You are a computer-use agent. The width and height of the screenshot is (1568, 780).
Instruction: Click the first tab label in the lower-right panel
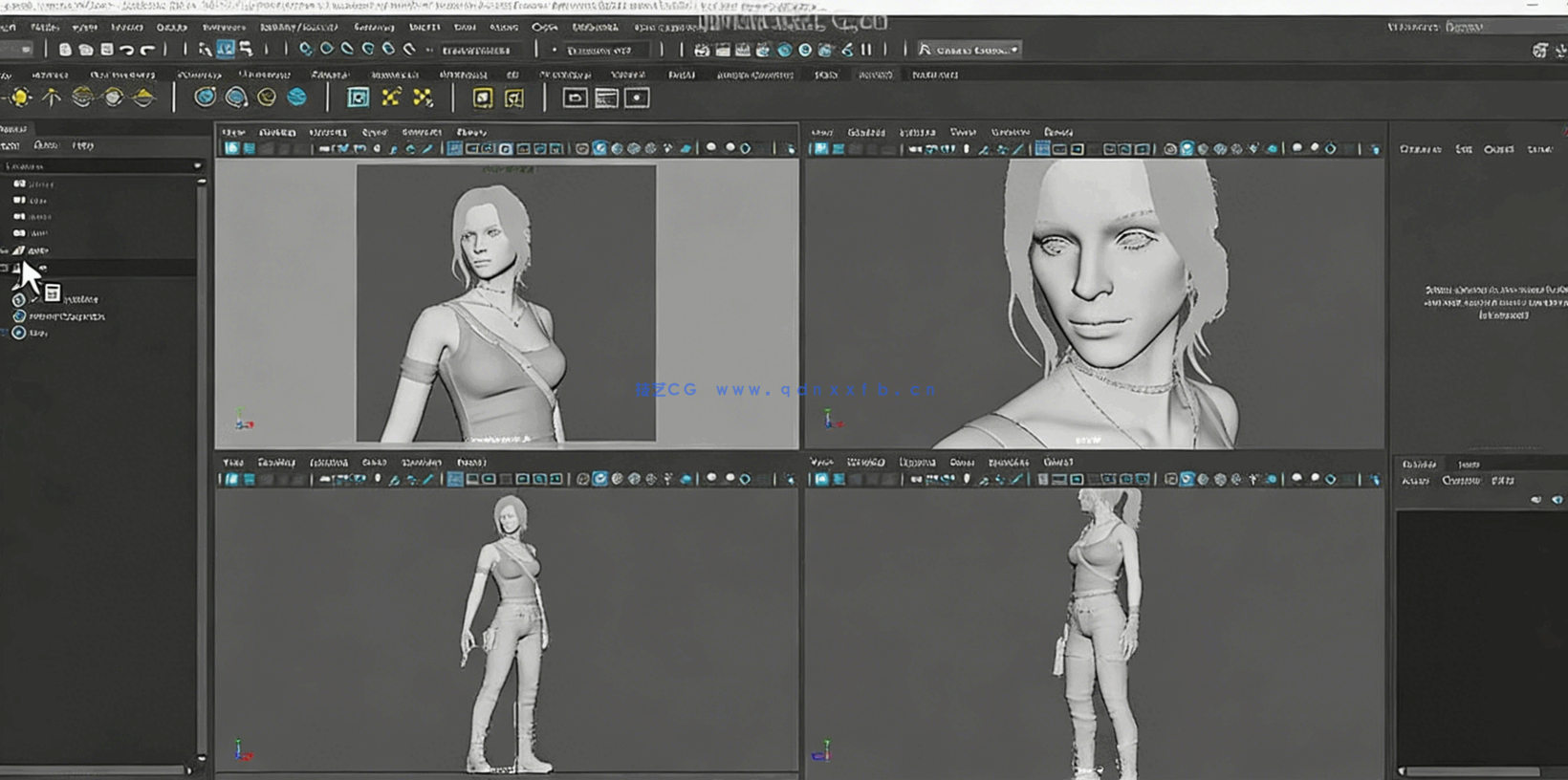point(1419,464)
